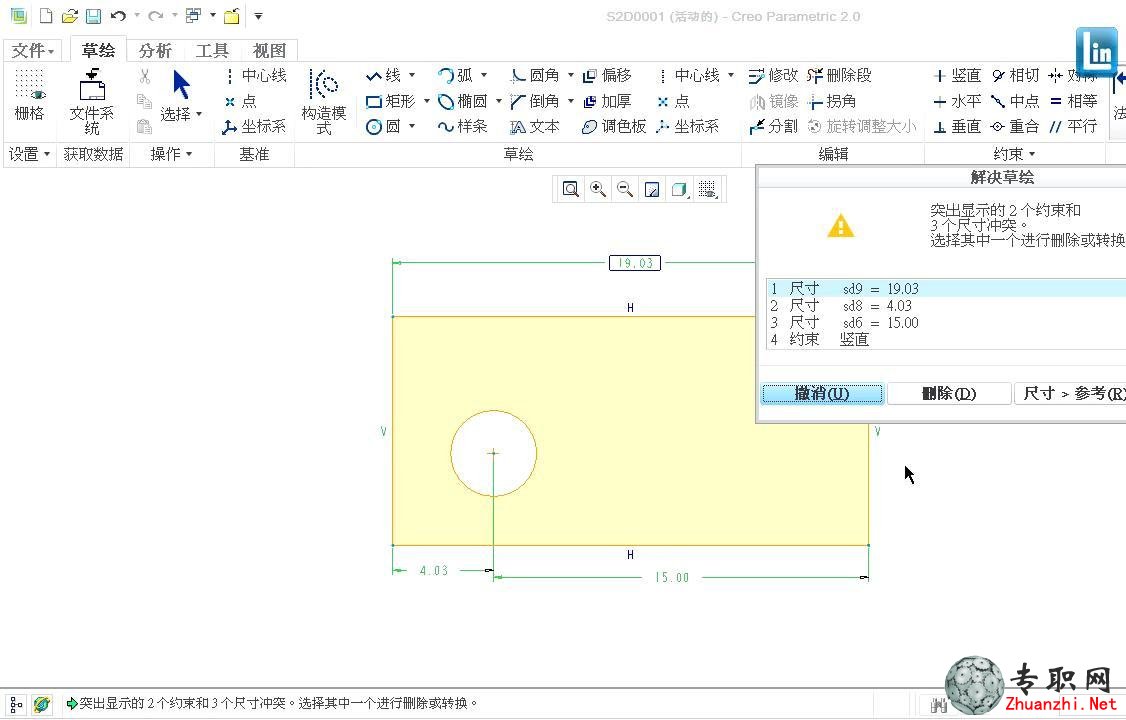
Task: Click the 删除(D) button
Action: 949,393
